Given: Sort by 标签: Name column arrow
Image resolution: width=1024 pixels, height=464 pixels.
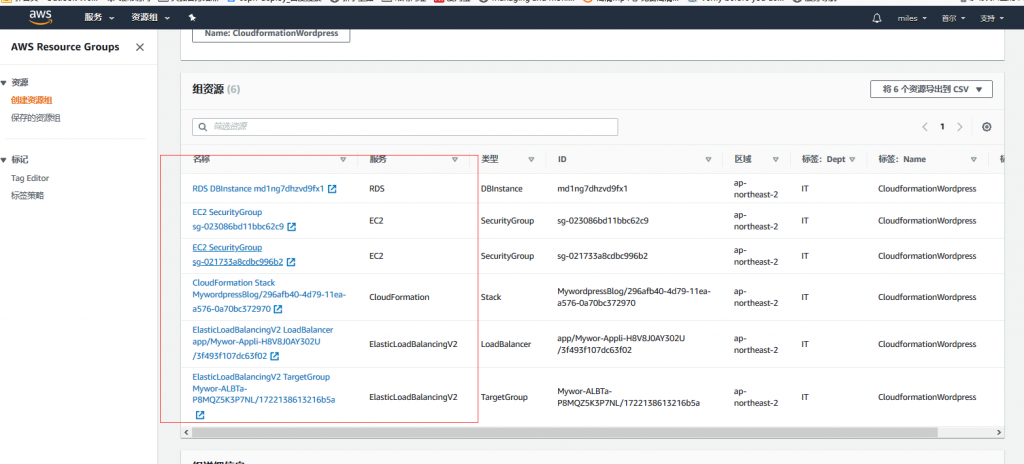Looking at the screenshot, I should [974, 159].
